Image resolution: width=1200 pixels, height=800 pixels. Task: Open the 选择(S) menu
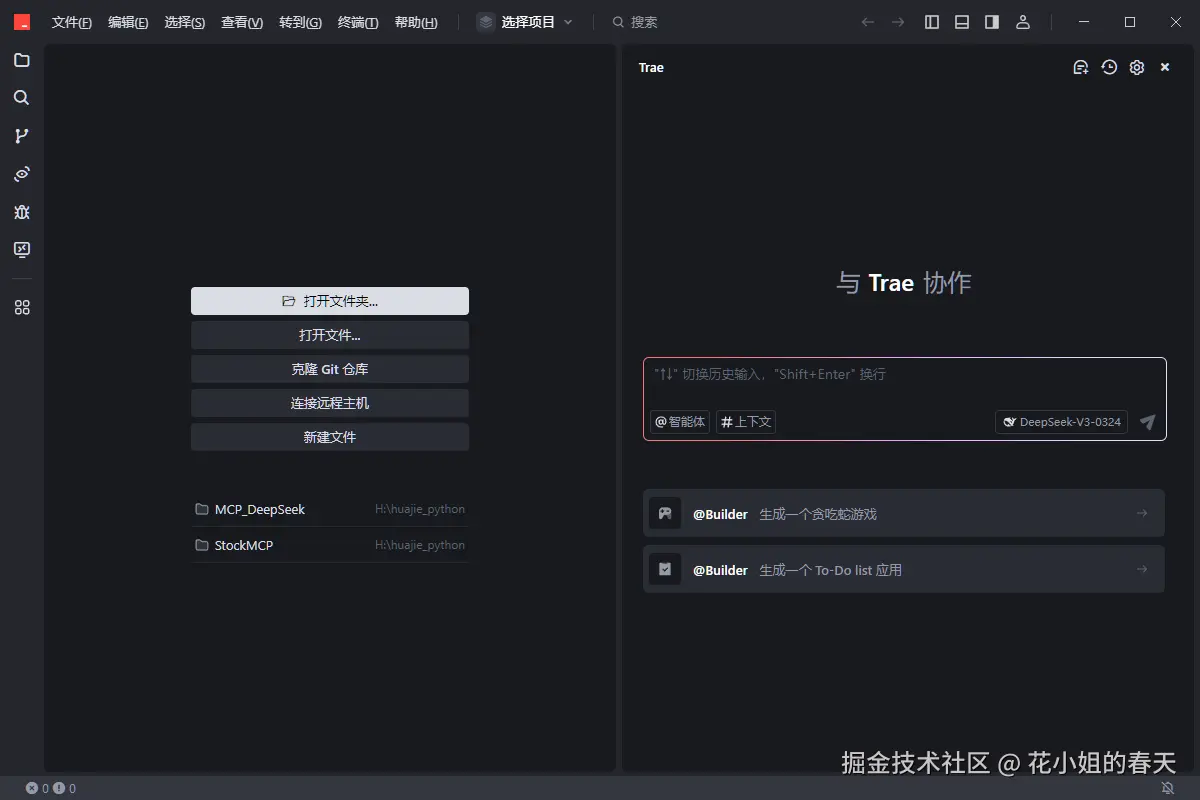tap(185, 22)
